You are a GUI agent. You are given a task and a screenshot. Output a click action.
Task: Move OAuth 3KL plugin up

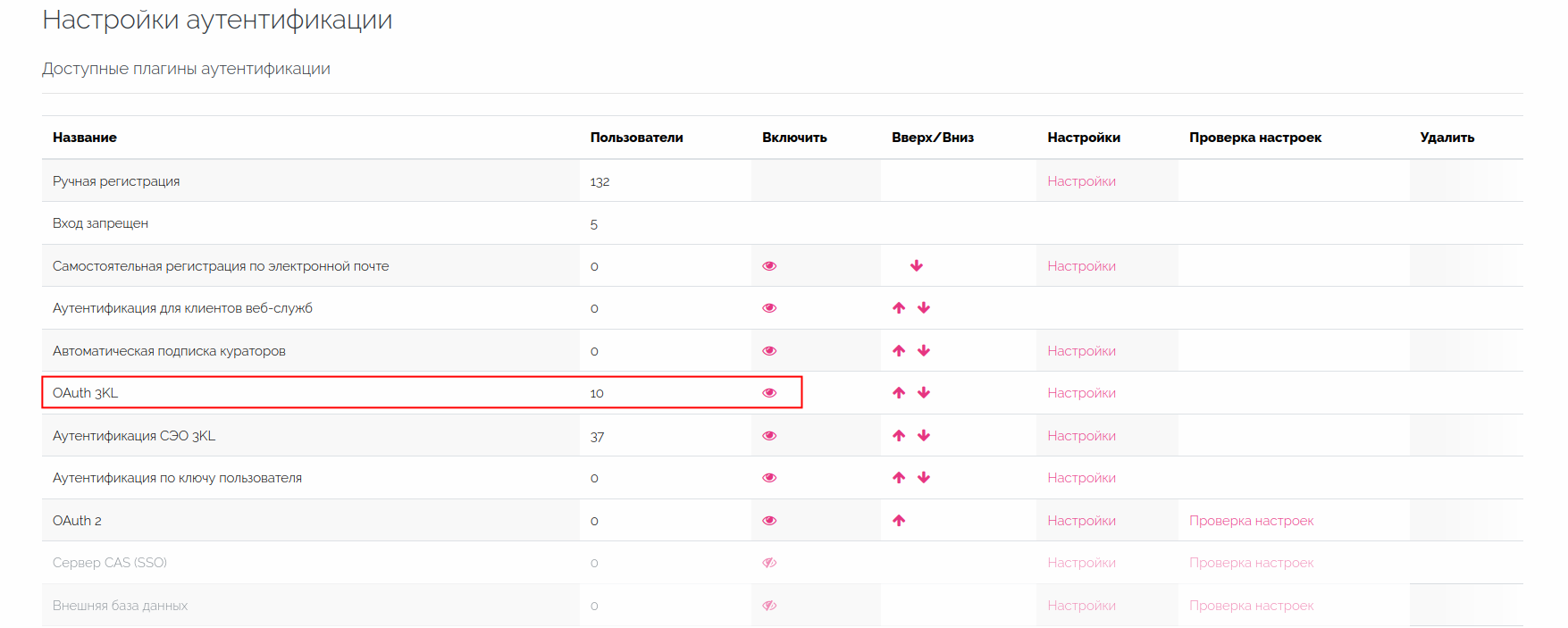tap(899, 393)
